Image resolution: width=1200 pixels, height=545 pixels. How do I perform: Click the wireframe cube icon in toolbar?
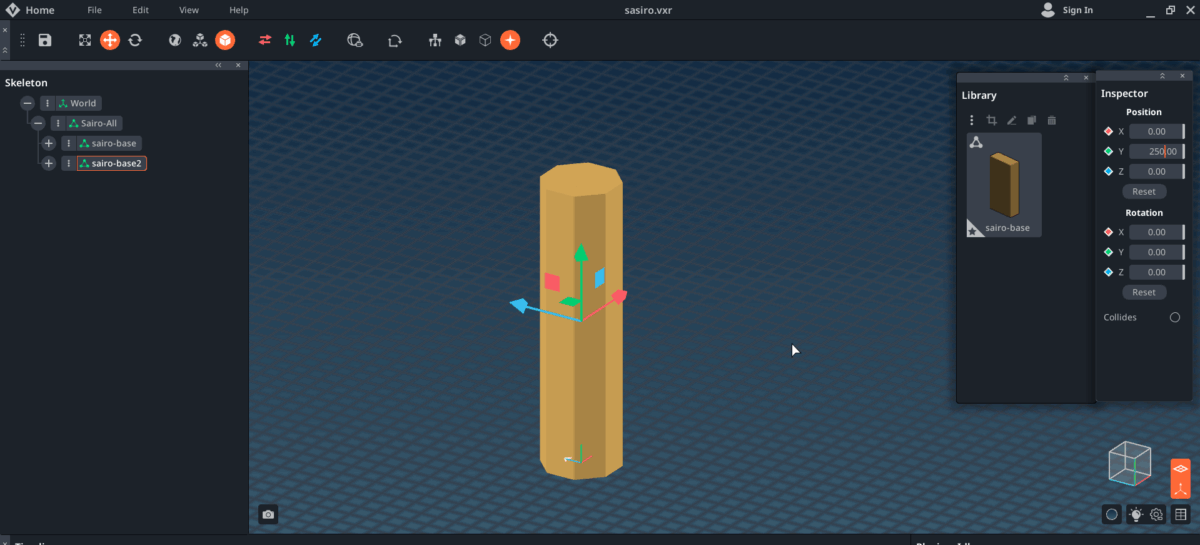coord(485,40)
